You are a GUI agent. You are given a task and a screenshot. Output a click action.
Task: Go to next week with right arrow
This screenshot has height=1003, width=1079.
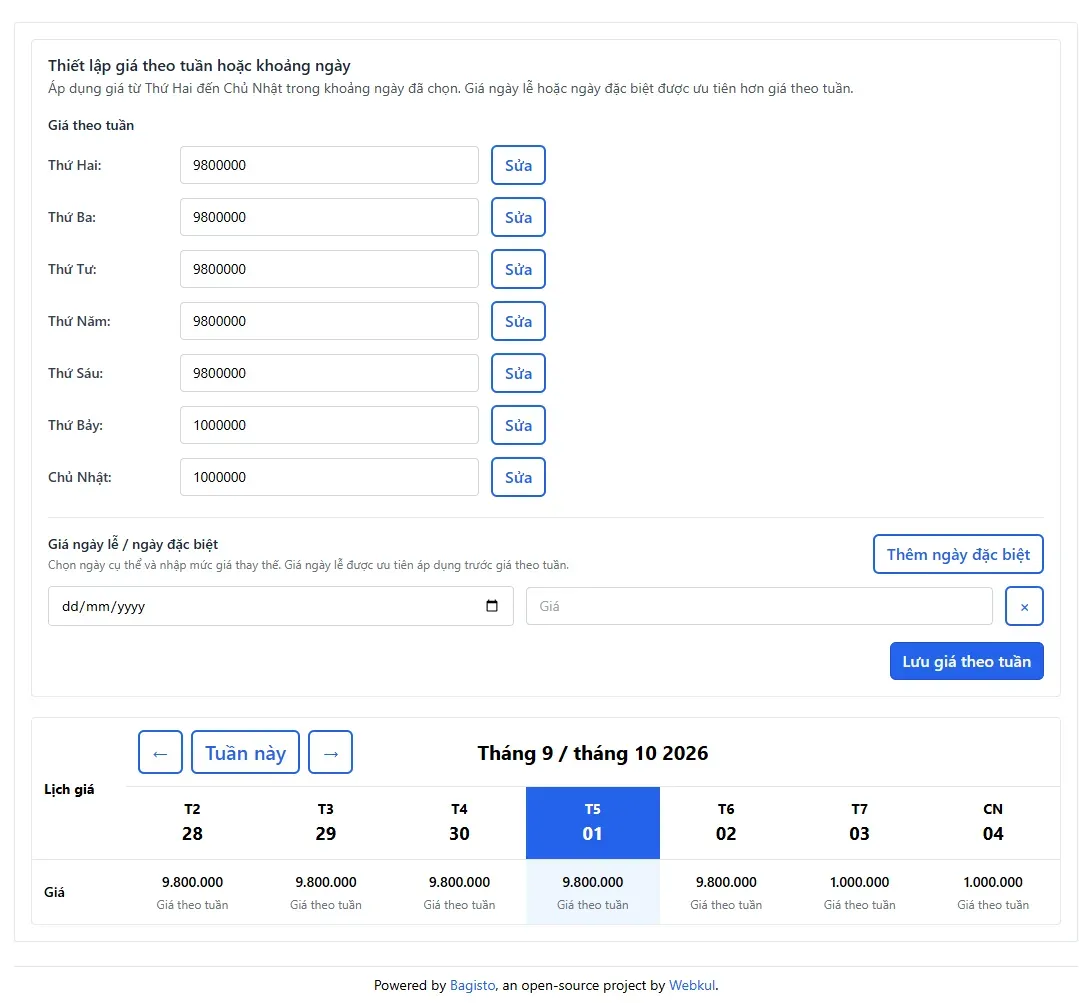pos(330,752)
